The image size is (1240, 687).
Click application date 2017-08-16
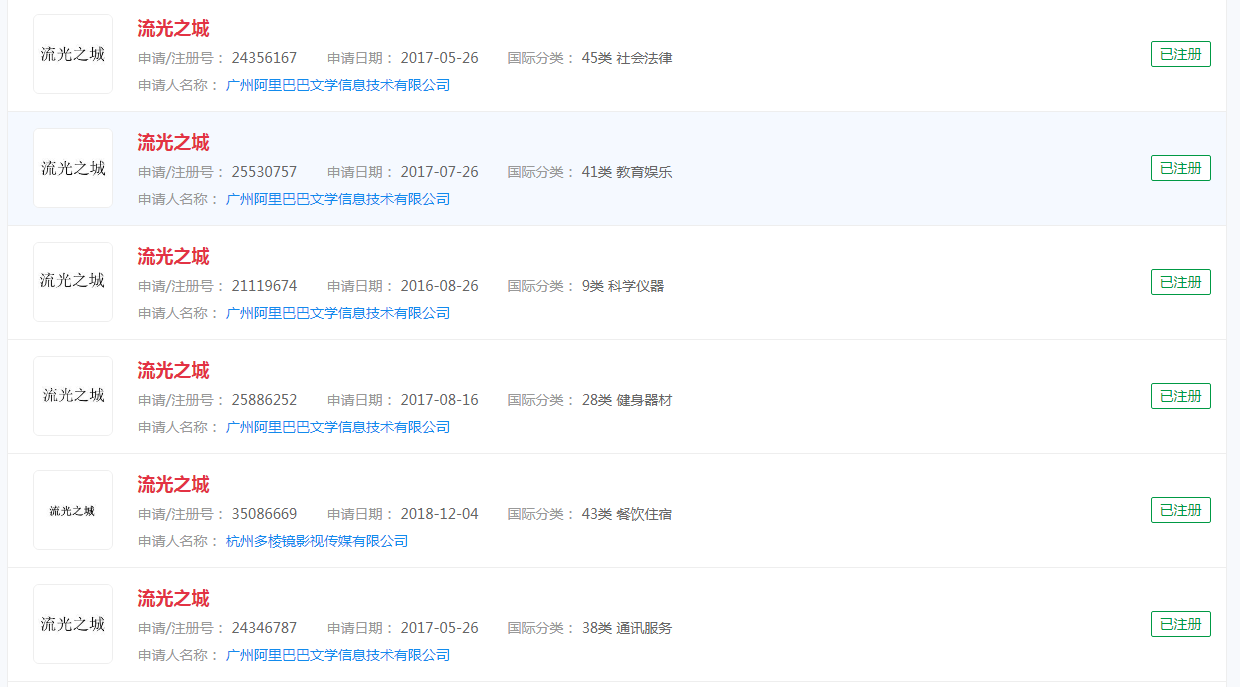(440, 400)
